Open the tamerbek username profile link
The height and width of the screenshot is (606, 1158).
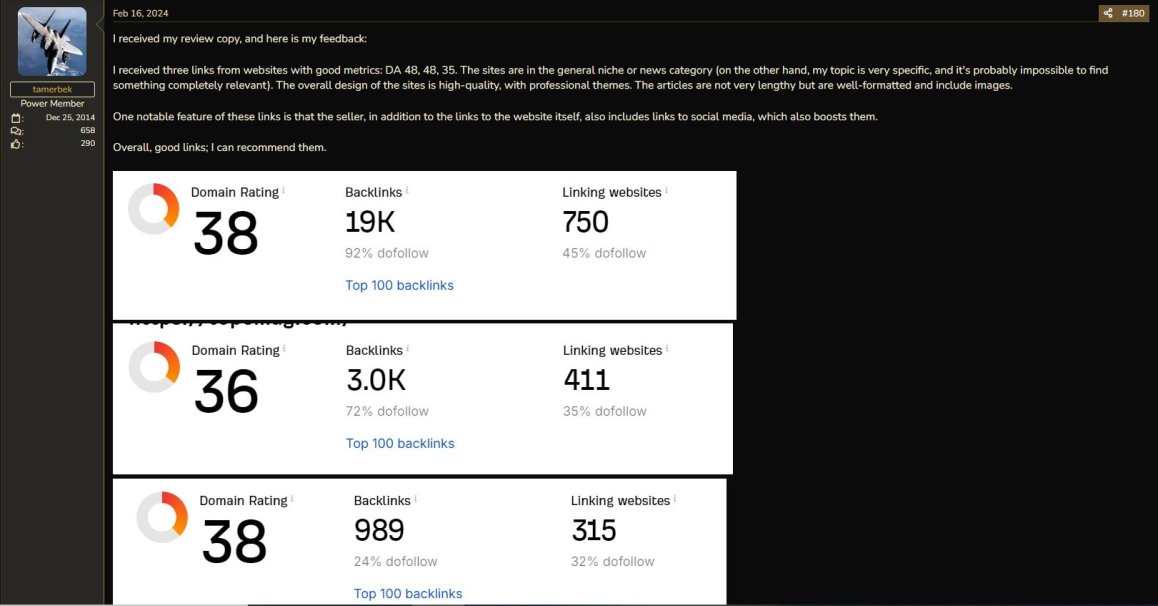click(x=52, y=89)
